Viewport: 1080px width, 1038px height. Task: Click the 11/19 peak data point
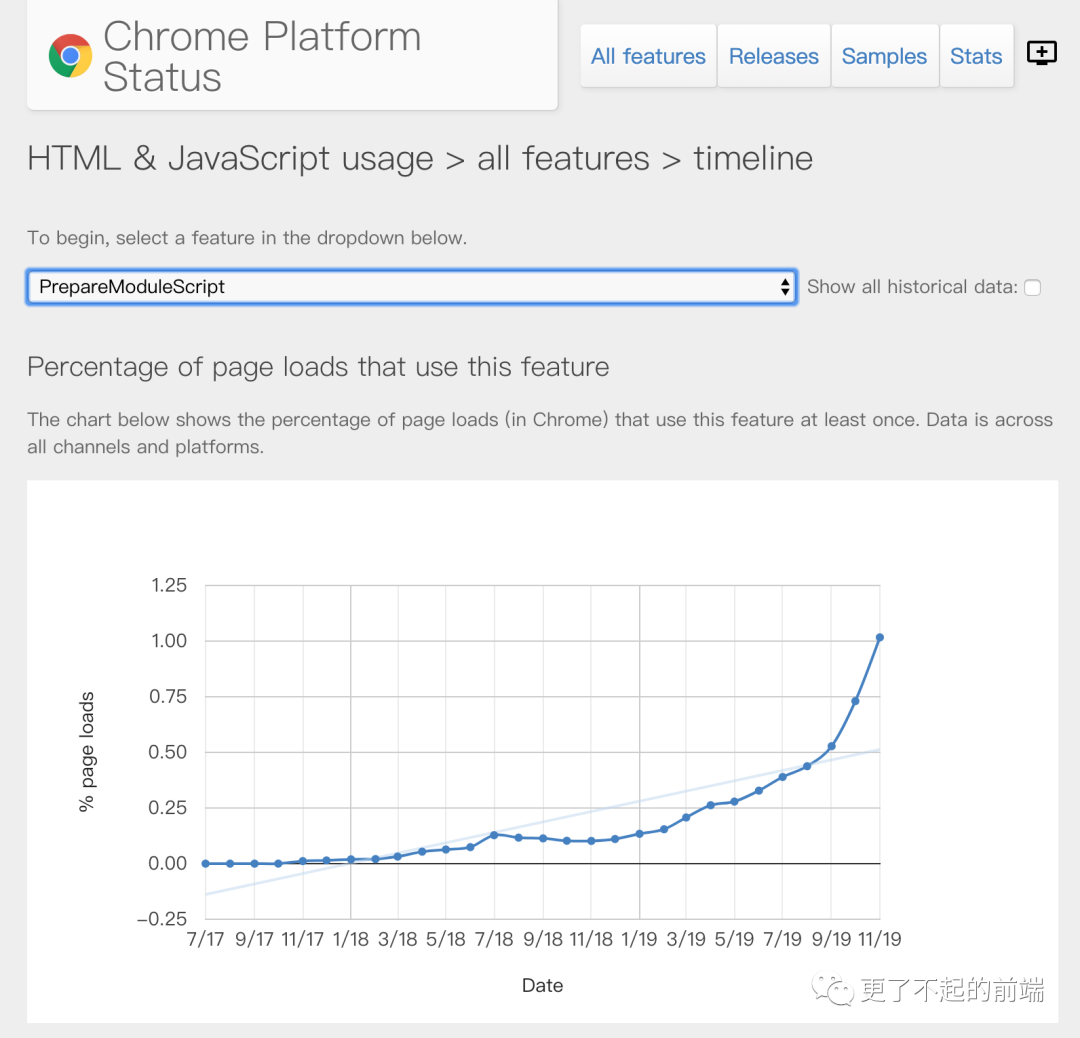click(x=880, y=638)
